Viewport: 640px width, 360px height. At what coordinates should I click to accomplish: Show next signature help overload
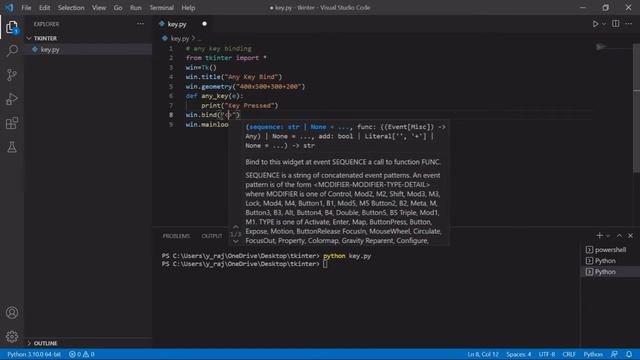point(236,241)
